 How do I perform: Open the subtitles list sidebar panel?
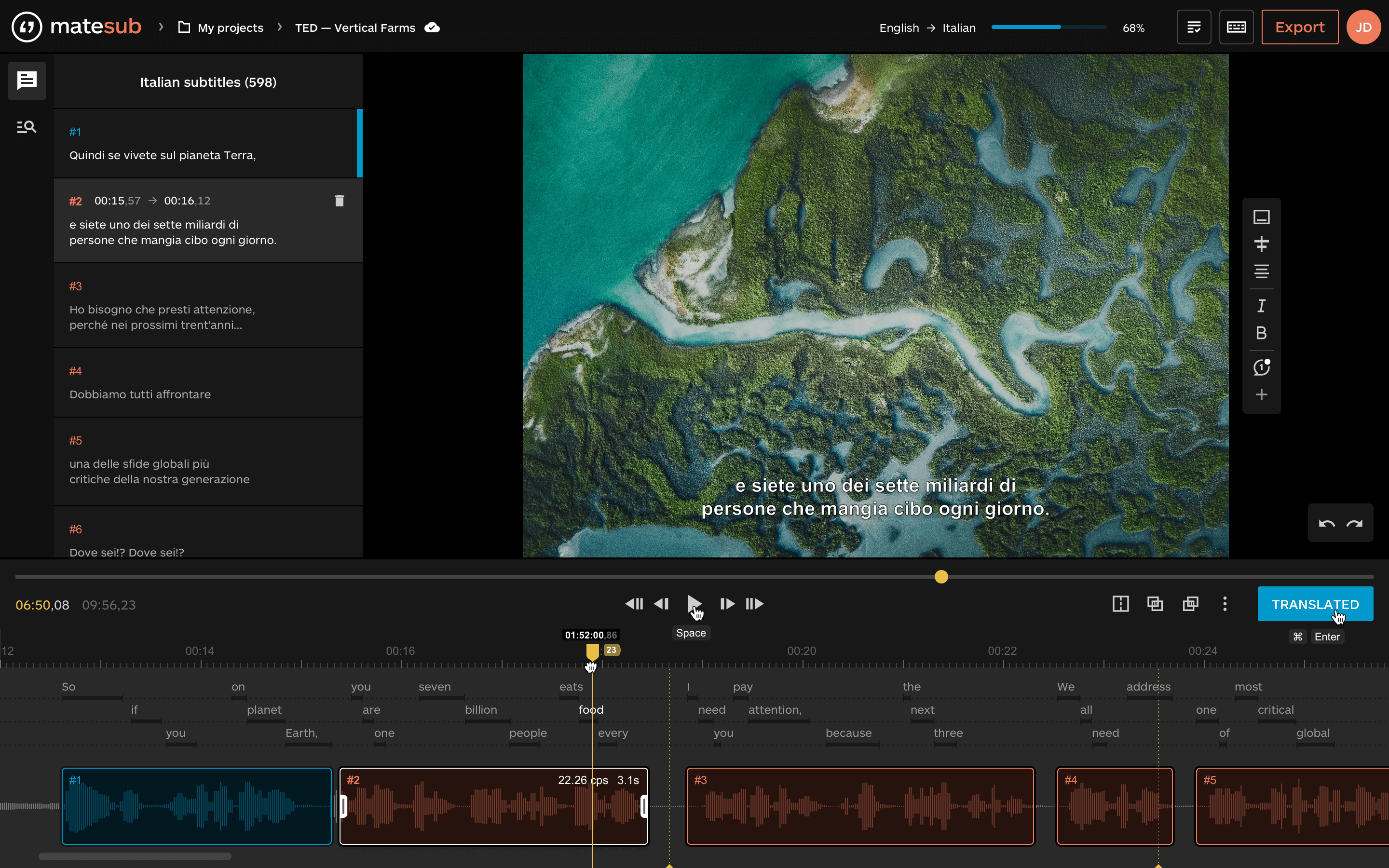27,81
